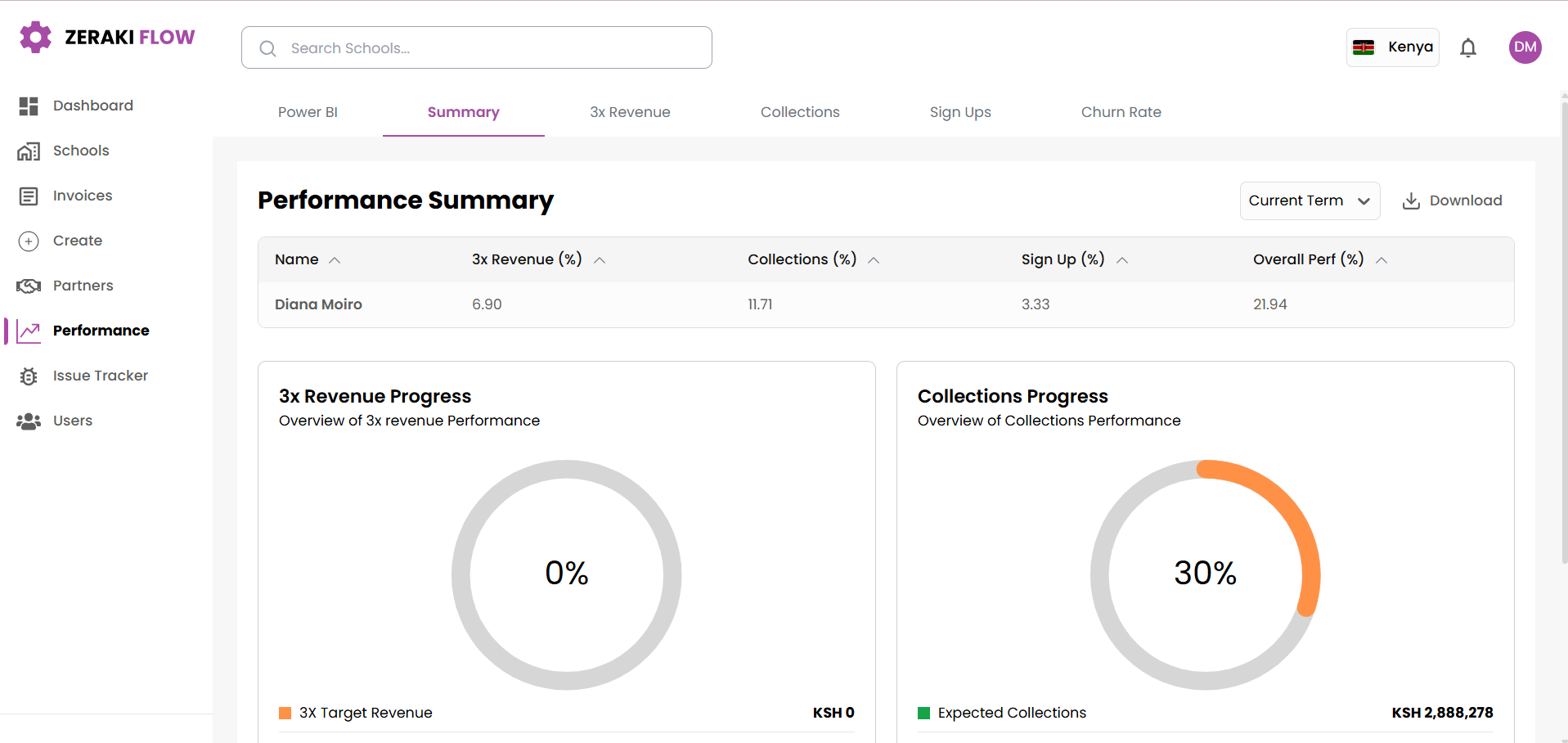
Task: Open Invoices page
Action: 83,196
